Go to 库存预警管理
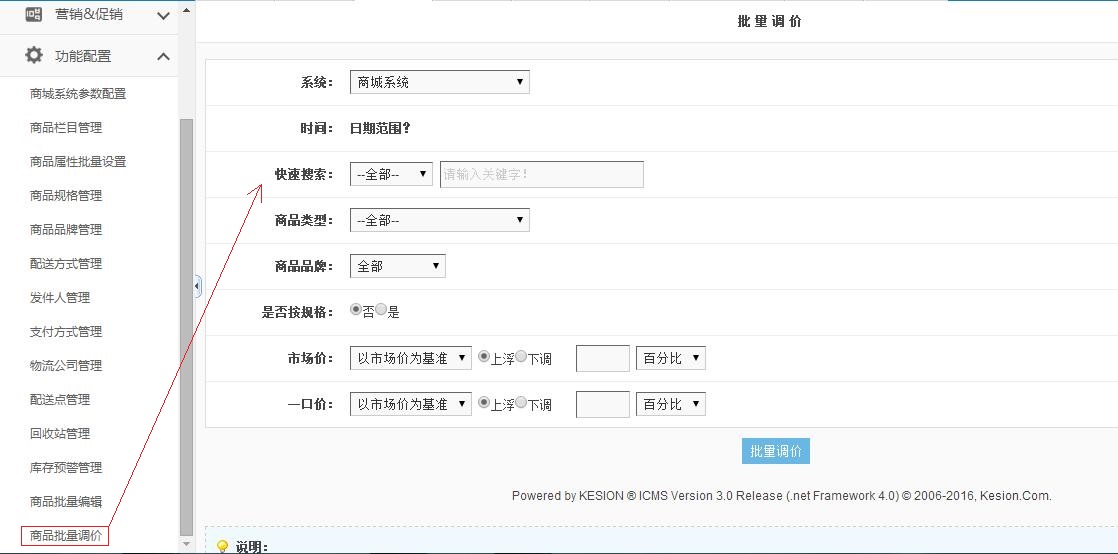1118x554 pixels. [66, 468]
